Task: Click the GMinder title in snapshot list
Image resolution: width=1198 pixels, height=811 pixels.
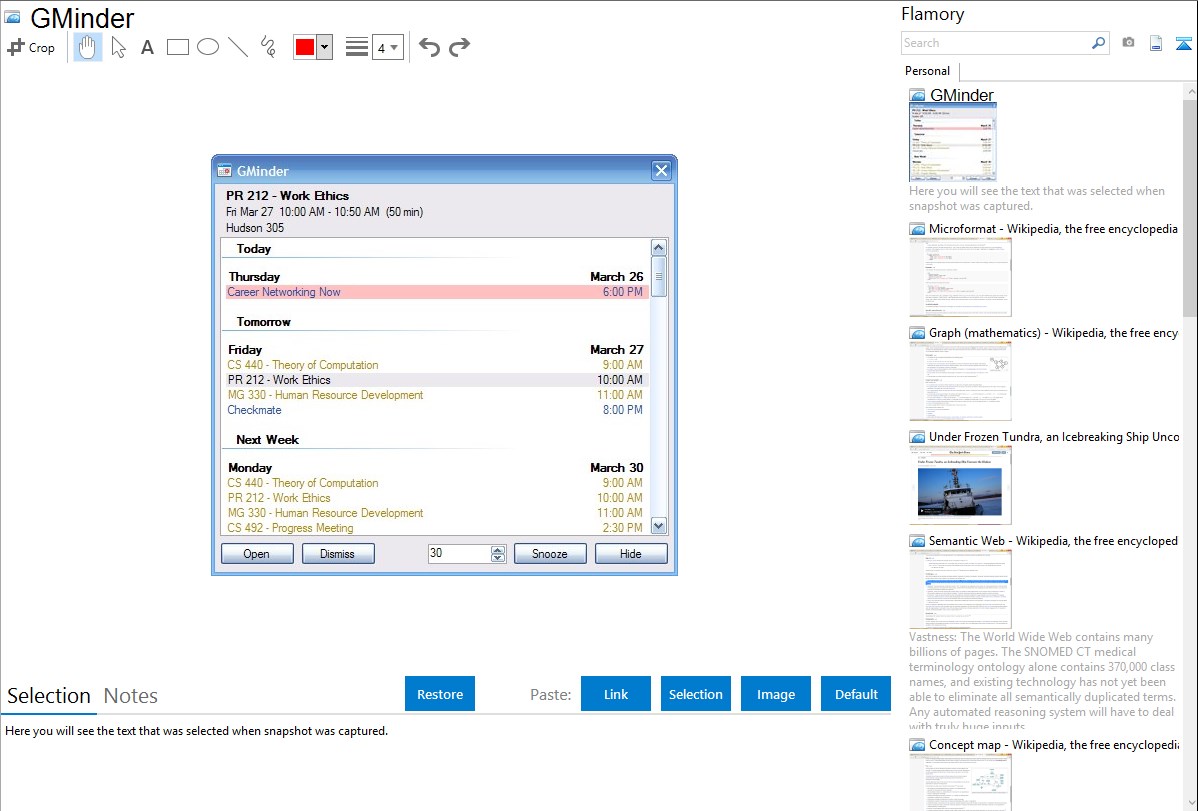Action: (961, 95)
